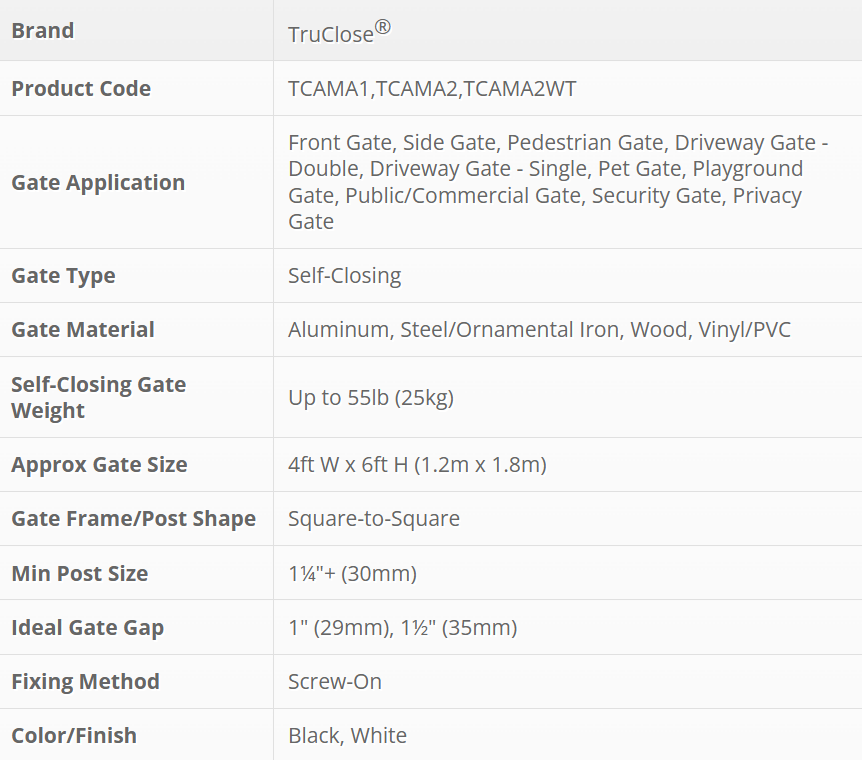Click the Ideal Gate Gap measurements
The height and width of the screenshot is (760, 862).
click(402, 627)
